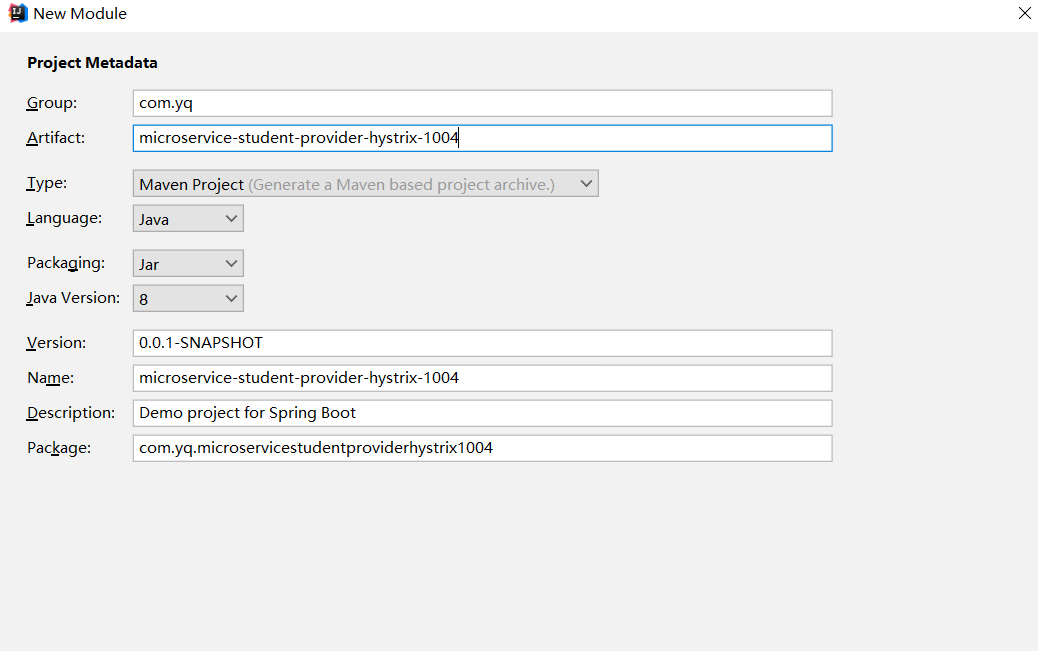Open the Packaging dropdown showing Jar

tap(188, 264)
